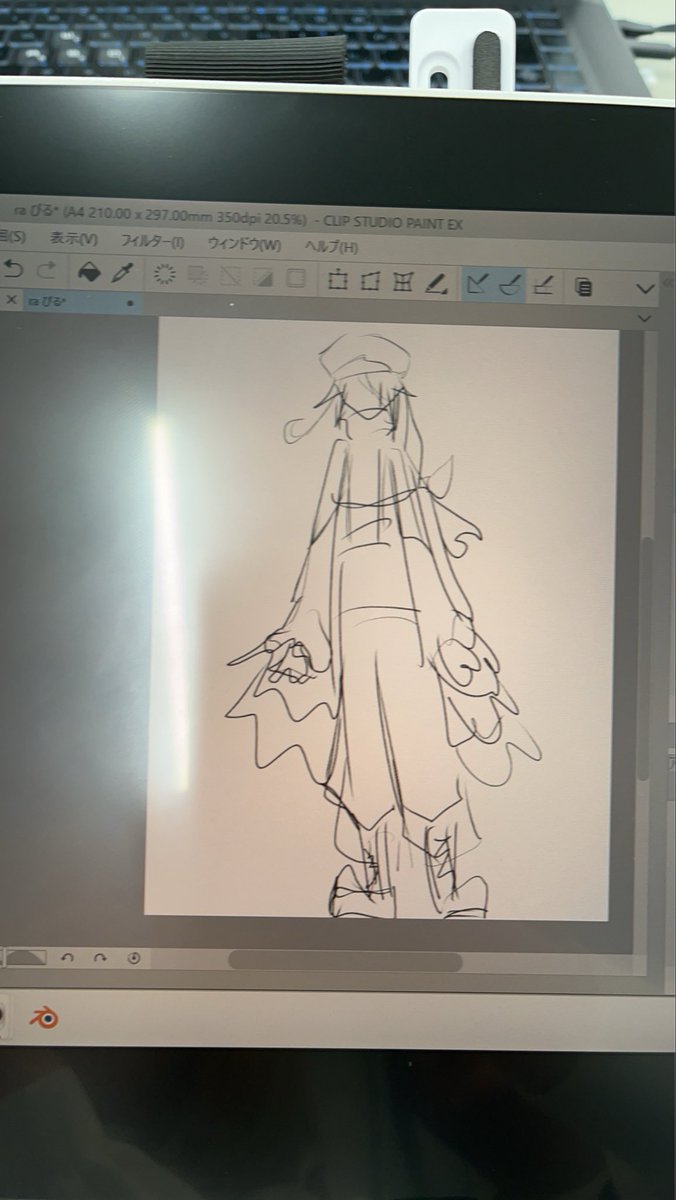This screenshot has height=1200, width=676.
Task: Click the Undo arrow icon
Action: coord(12,269)
